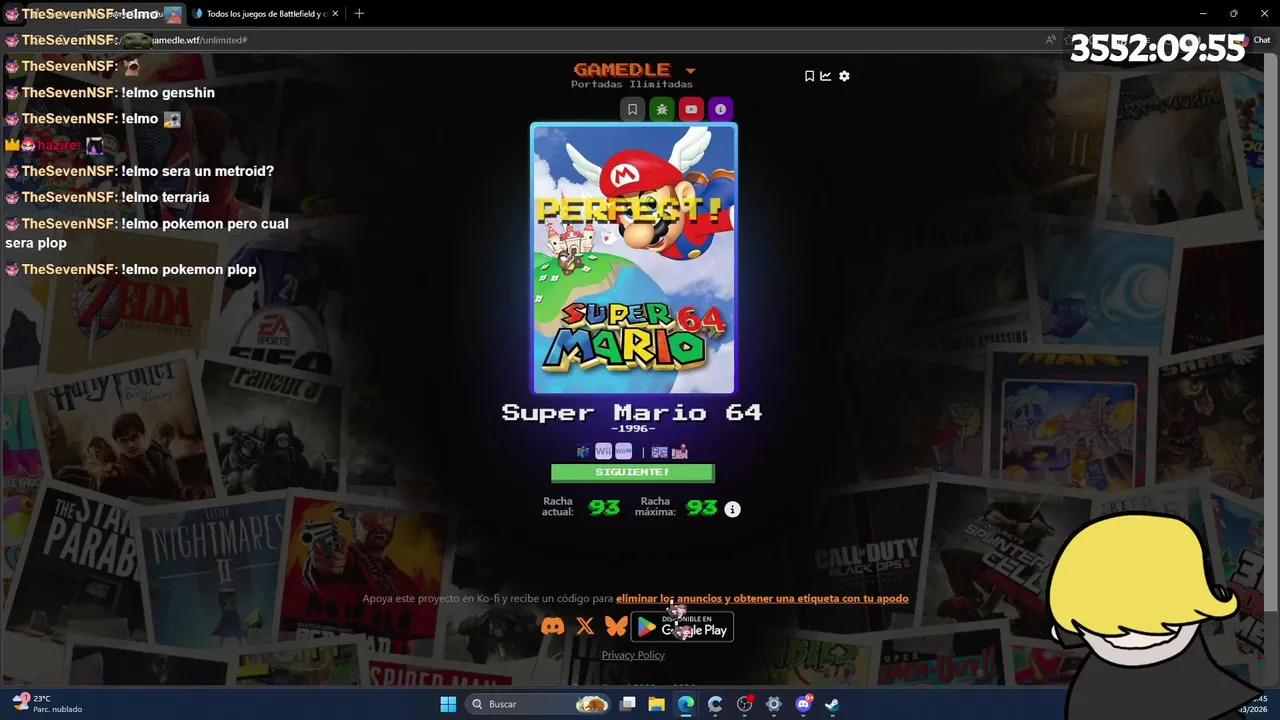This screenshot has height=720, width=1280.
Task: Open the Privacy Policy link
Action: click(x=633, y=655)
